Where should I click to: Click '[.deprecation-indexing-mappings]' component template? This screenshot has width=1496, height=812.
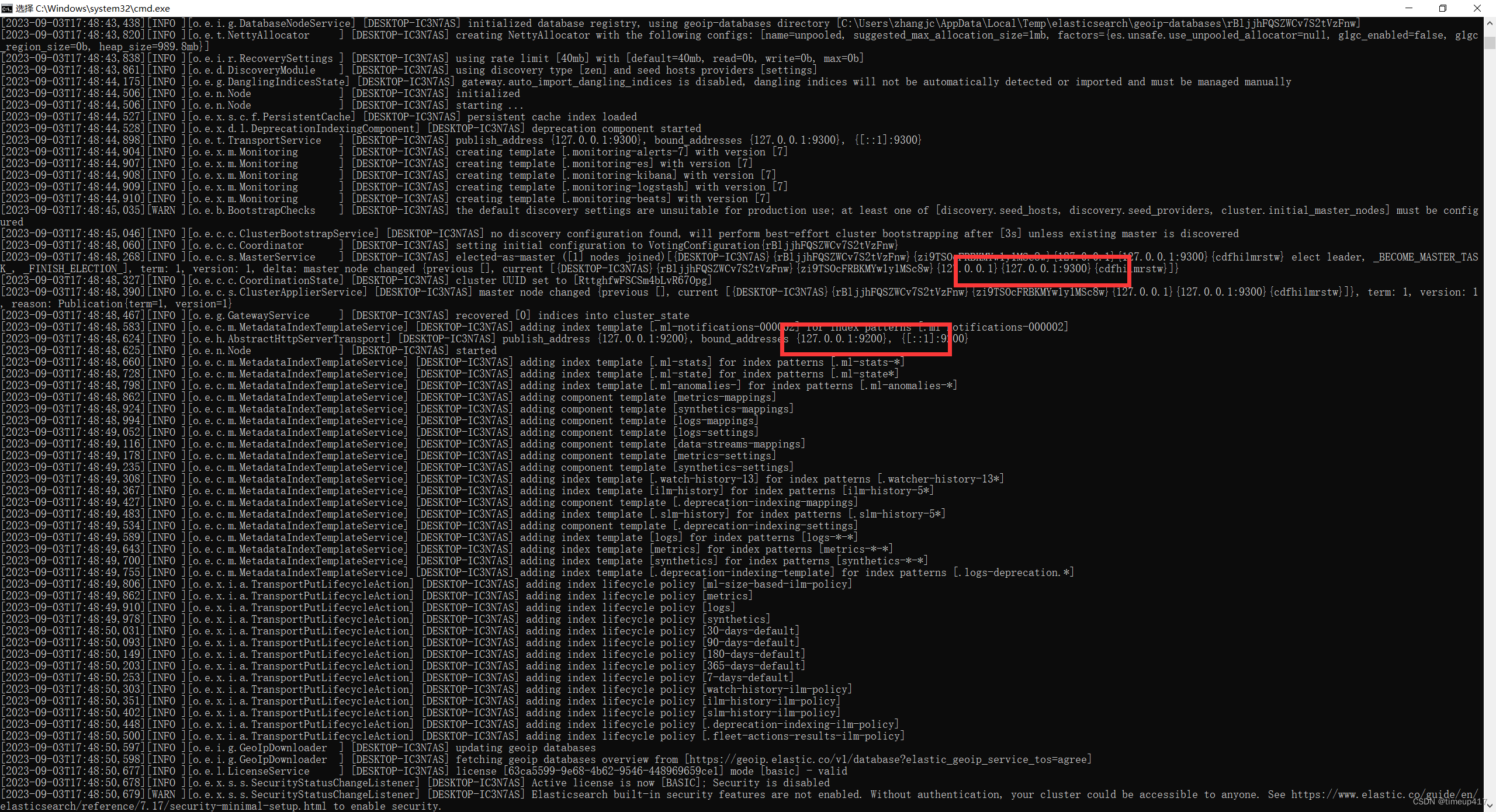(x=766, y=502)
